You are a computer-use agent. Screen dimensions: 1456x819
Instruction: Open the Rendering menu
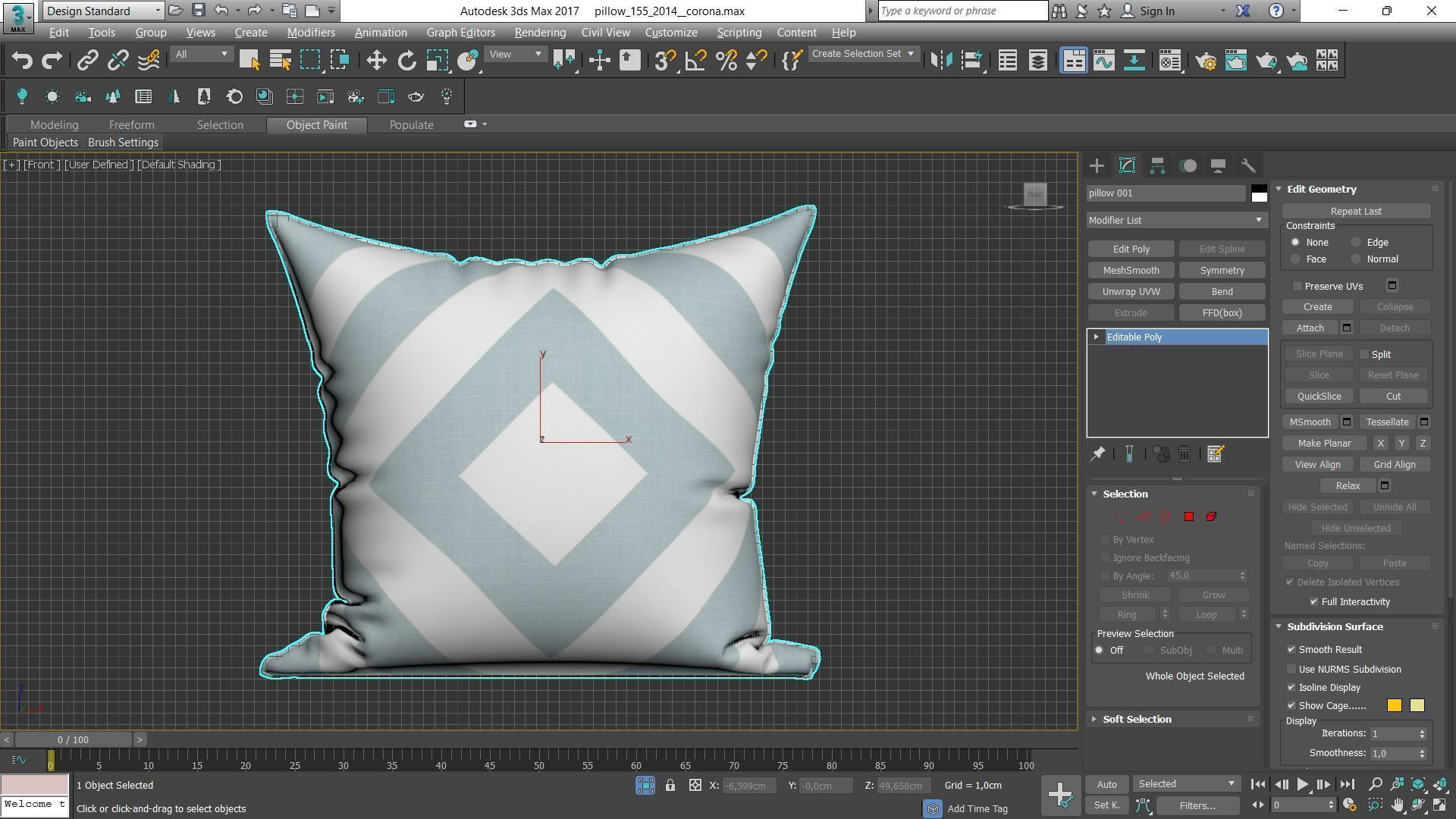point(540,33)
